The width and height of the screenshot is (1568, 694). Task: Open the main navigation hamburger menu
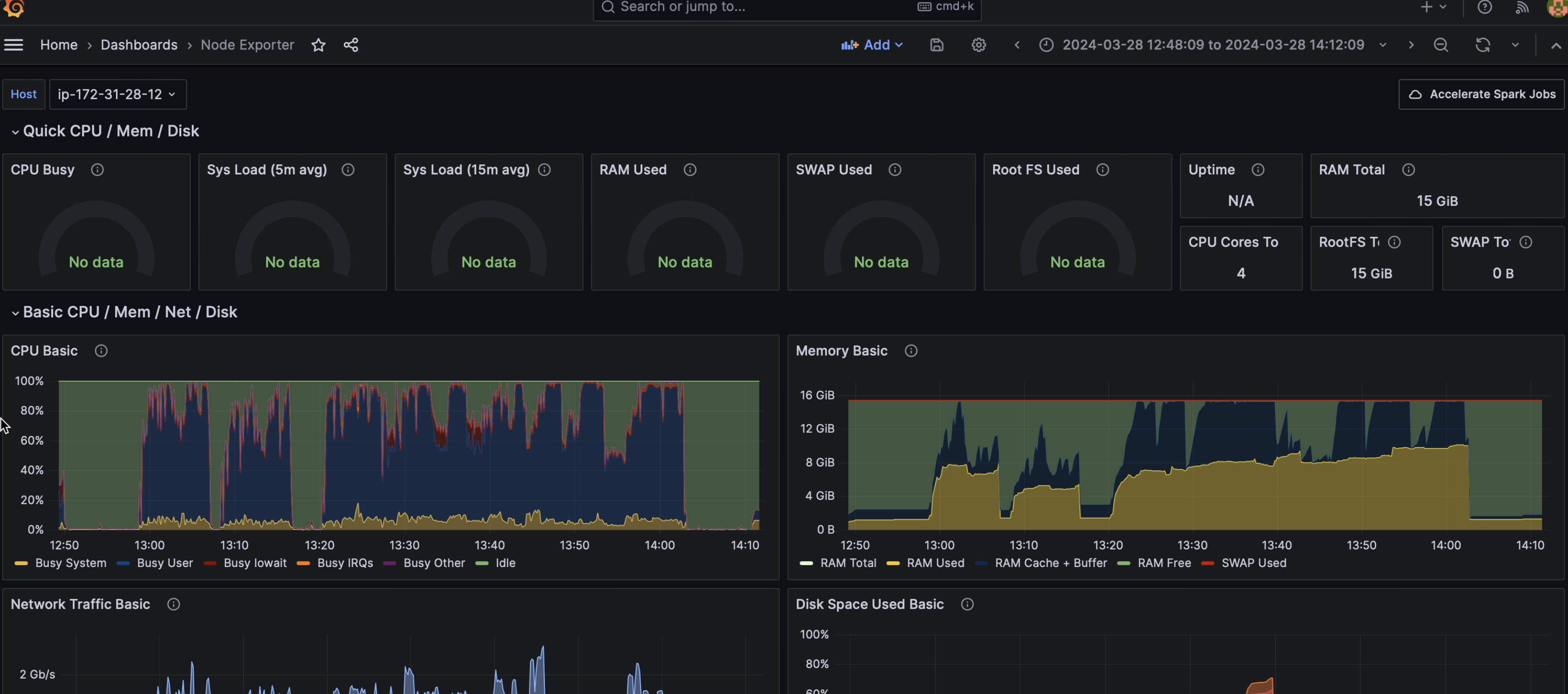coord(13,44)
